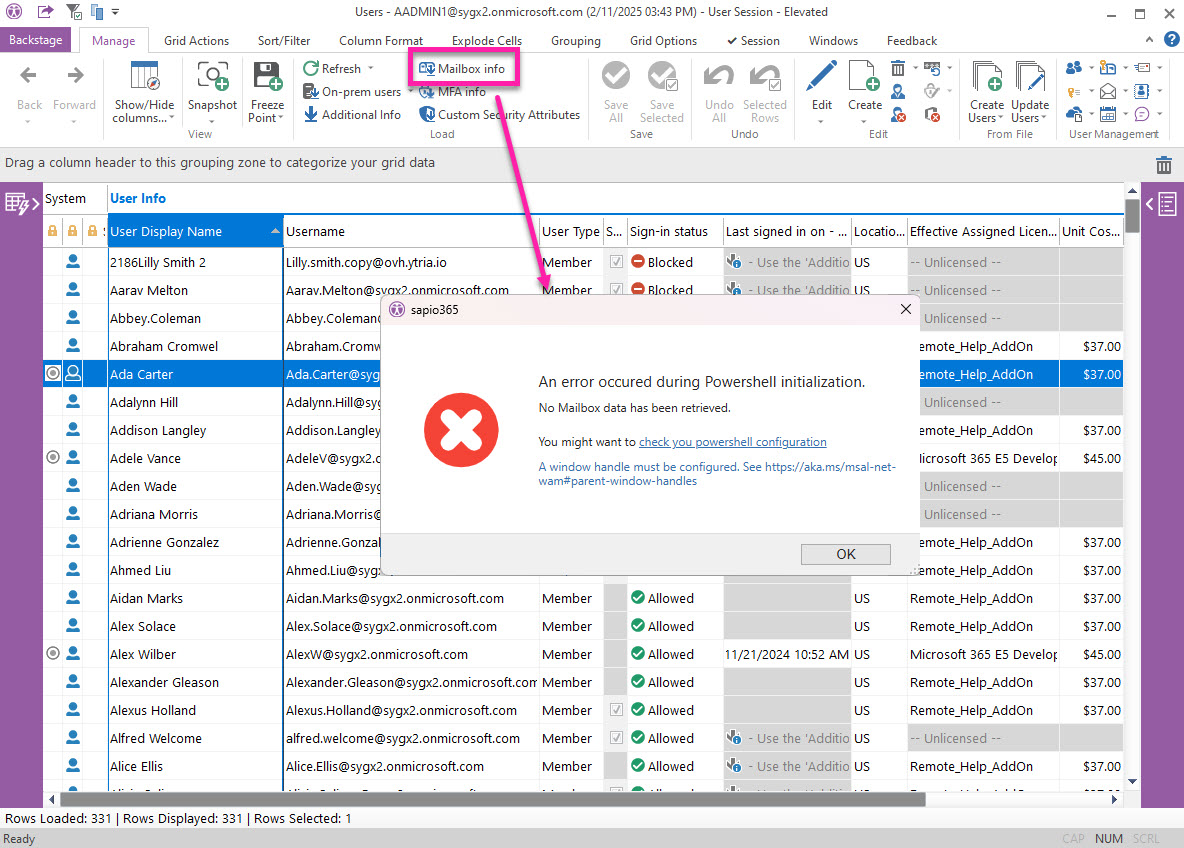Toggle checkbox in Alice Ellis row

point(616,766)
